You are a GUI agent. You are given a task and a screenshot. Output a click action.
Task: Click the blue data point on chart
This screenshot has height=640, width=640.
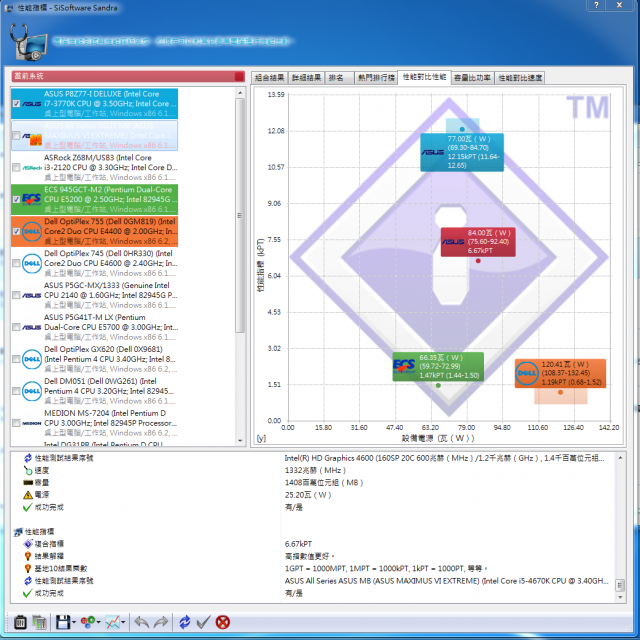(x=462, y=129)
